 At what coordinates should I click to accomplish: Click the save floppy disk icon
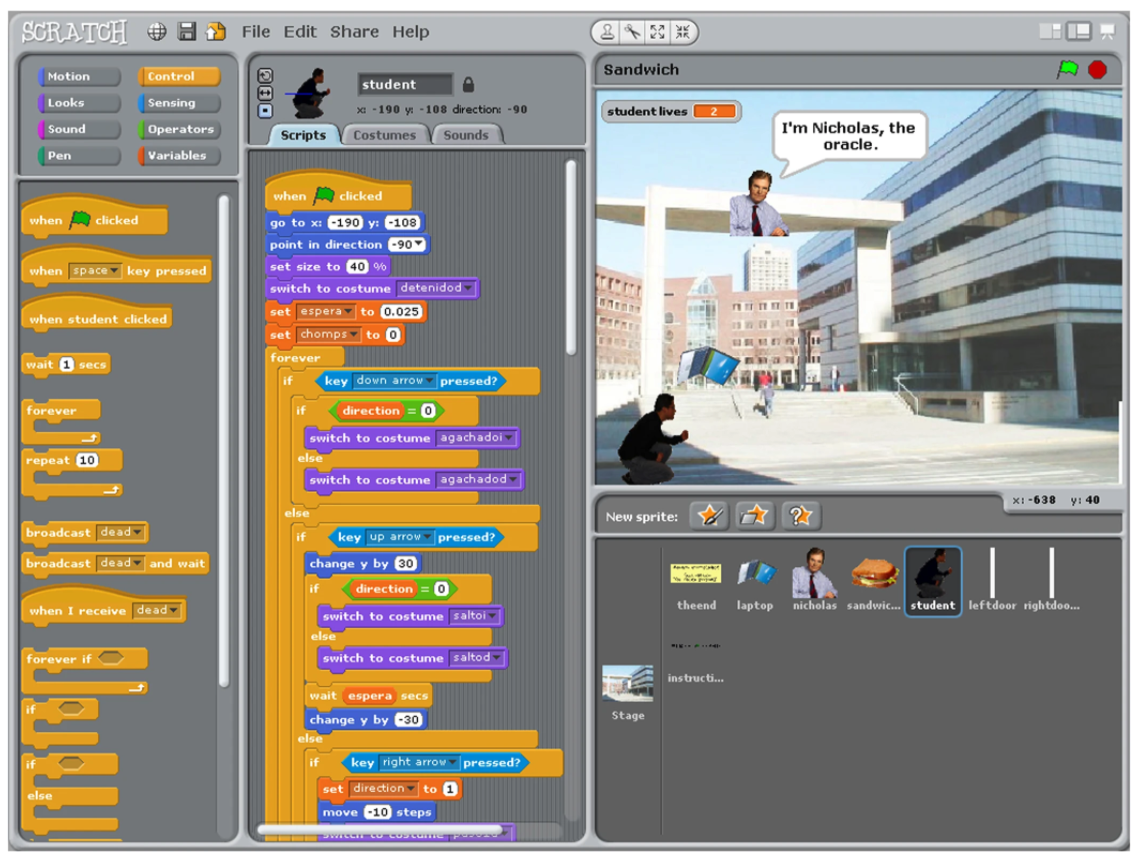tap(186, 32)
